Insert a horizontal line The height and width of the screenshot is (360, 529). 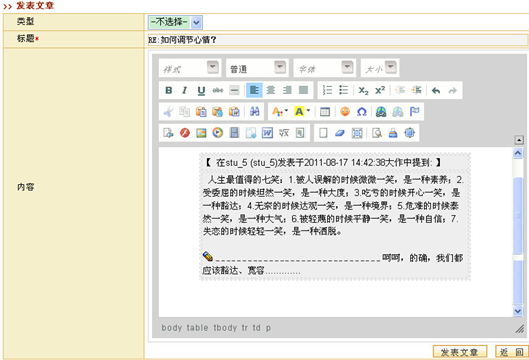[x=234, y=90]
